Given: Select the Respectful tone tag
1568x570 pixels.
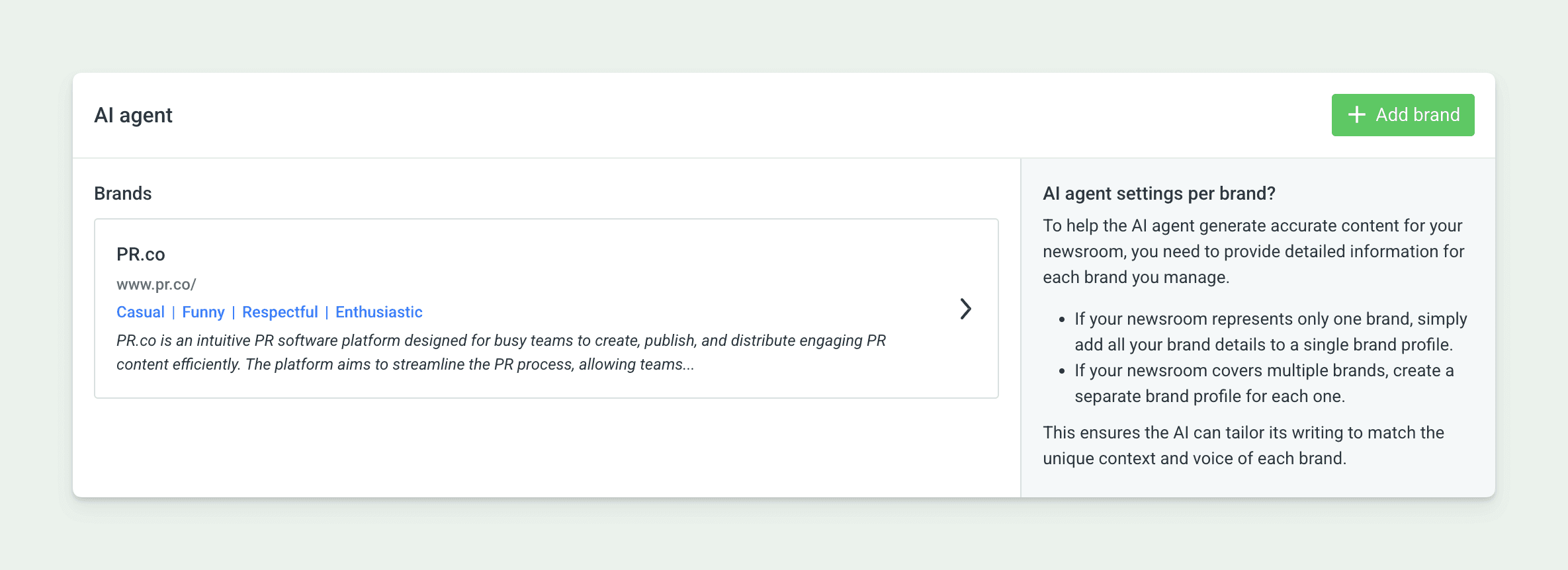Looking at the screenshot, I should 280,312.
